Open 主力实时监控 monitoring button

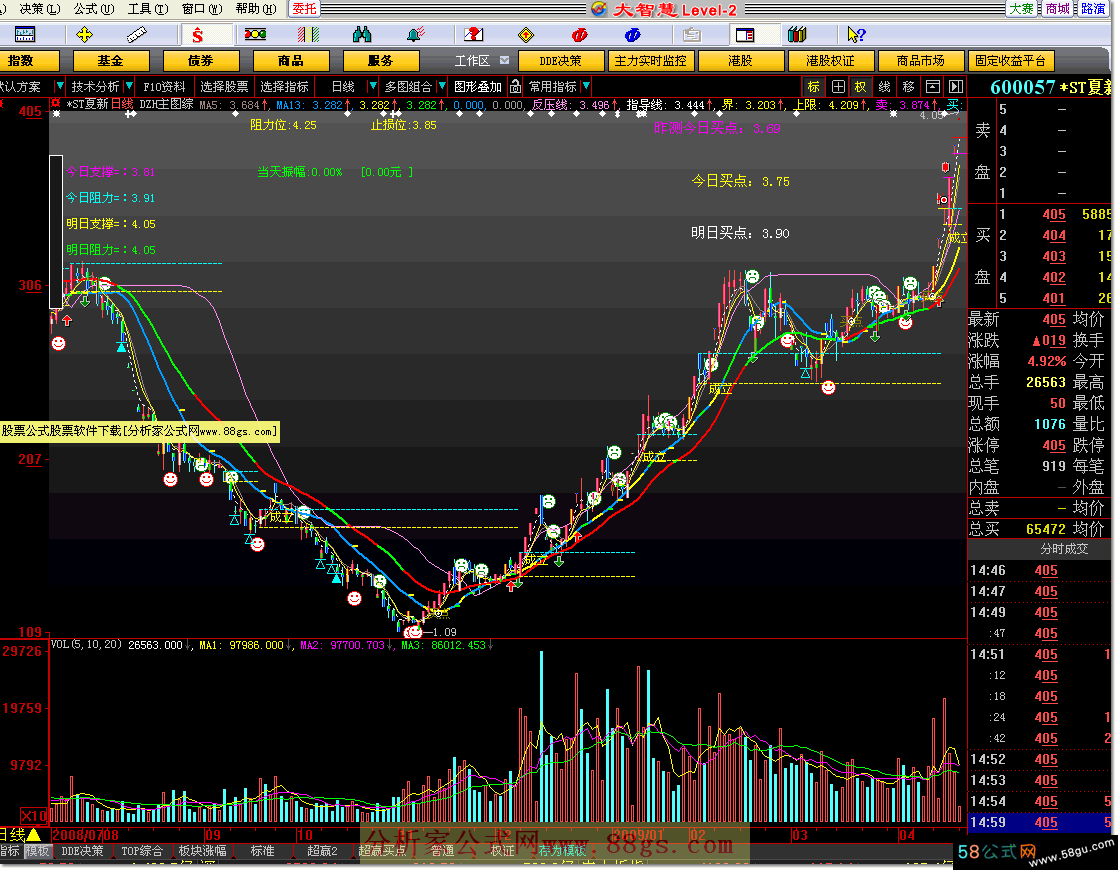(x=650, y=61)
